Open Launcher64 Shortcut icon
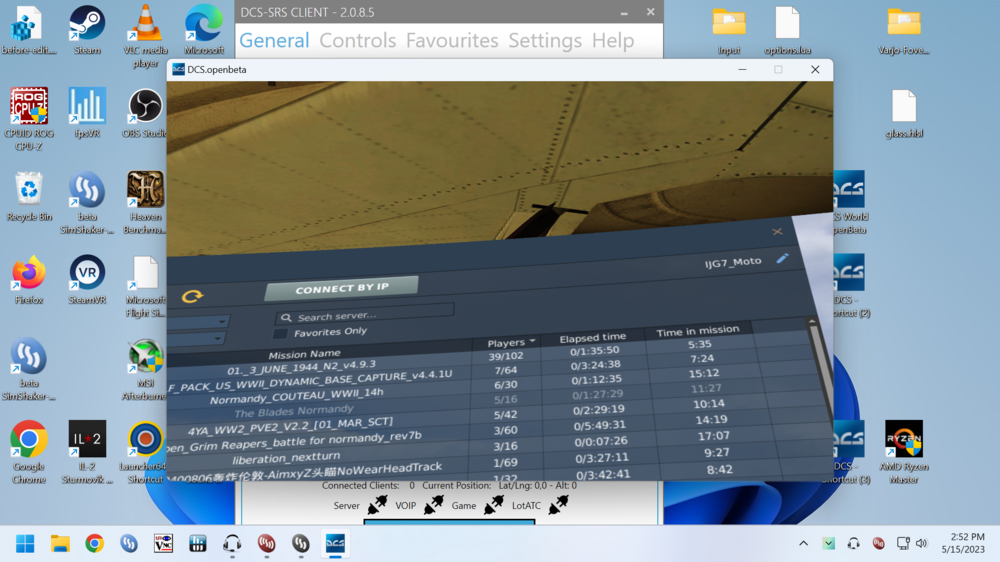 click(x=144, y=452)
